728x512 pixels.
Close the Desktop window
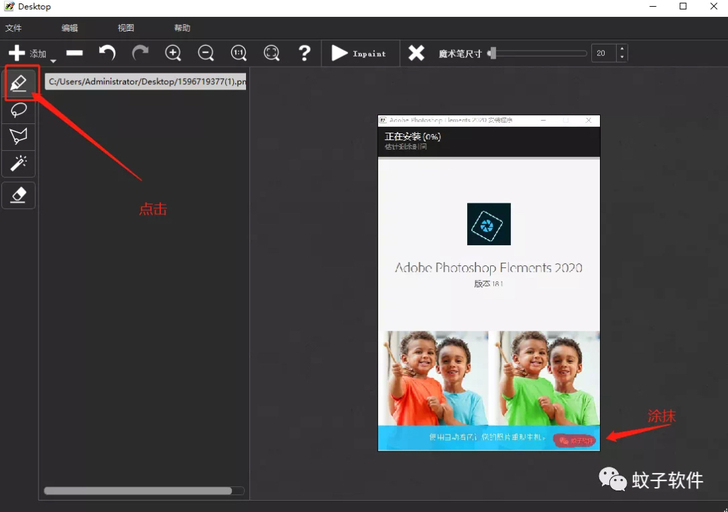pyautogui.click(x=714, y=6)
